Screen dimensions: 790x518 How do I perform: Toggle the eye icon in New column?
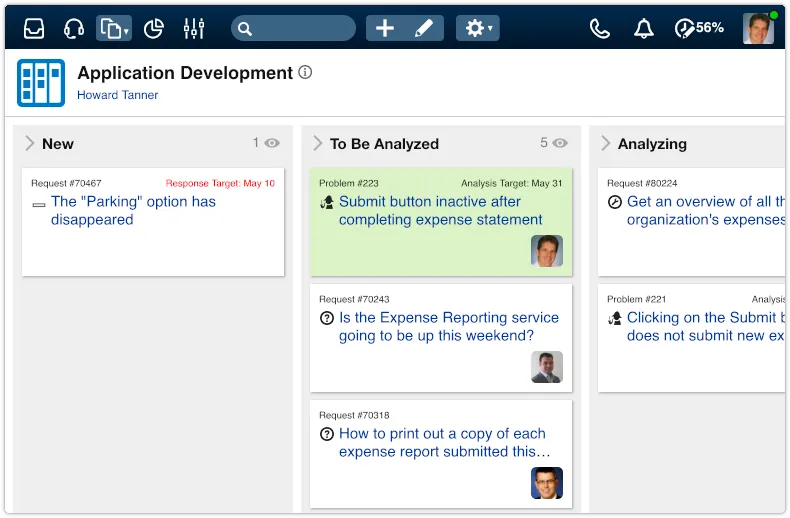pos(272,143)
